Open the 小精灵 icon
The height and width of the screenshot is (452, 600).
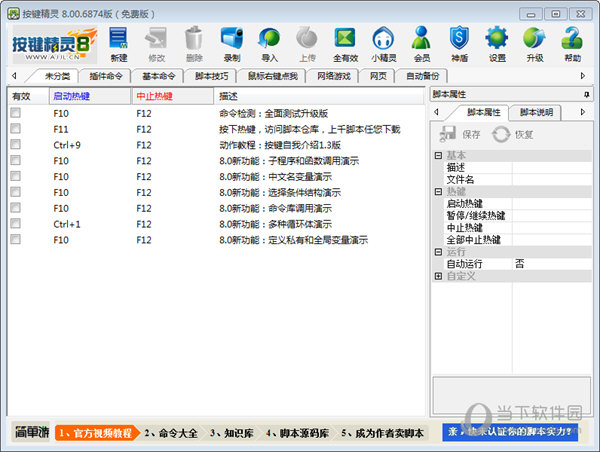[383, 44]
